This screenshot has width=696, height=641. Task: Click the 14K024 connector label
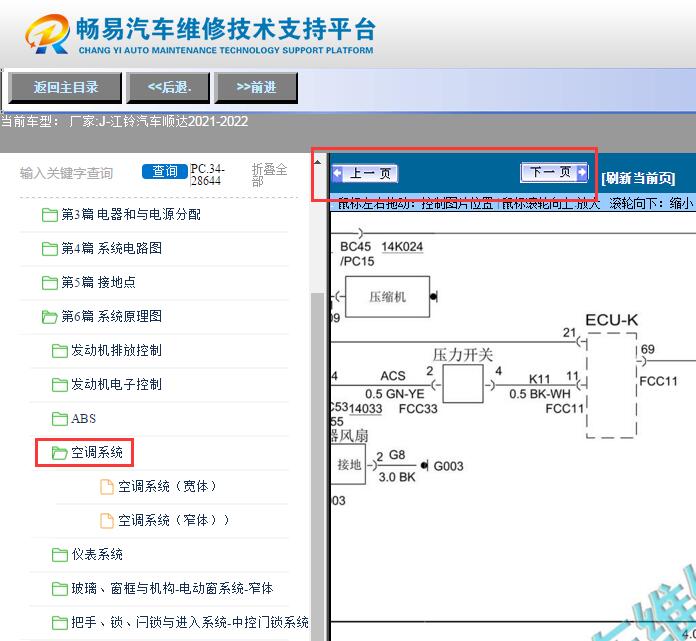402,247
